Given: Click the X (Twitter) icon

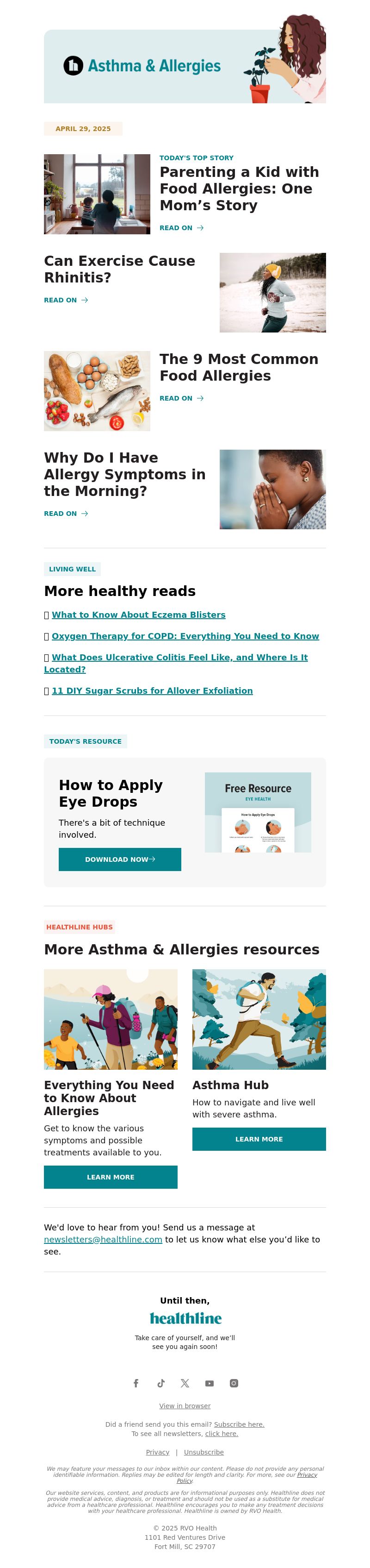Looking at the screenshot, I should coord(185,1383).
